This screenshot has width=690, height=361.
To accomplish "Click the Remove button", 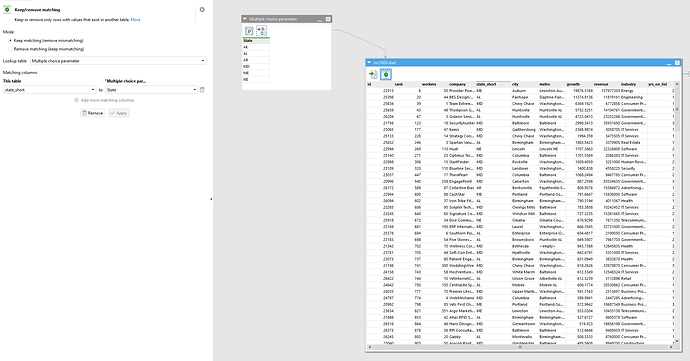I will click(92, 113).
